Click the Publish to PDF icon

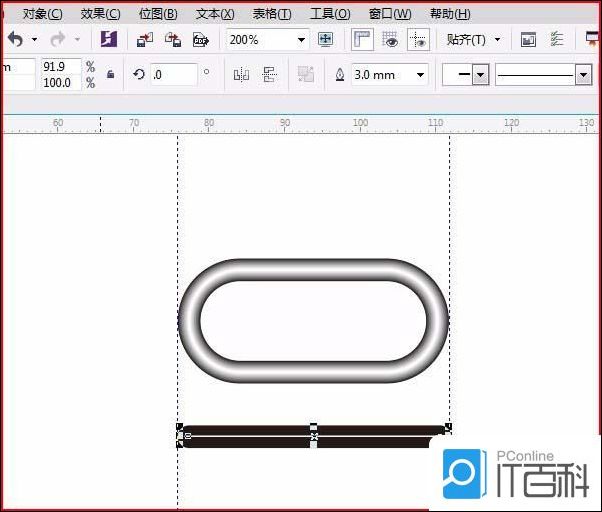[x=200, y=39]
